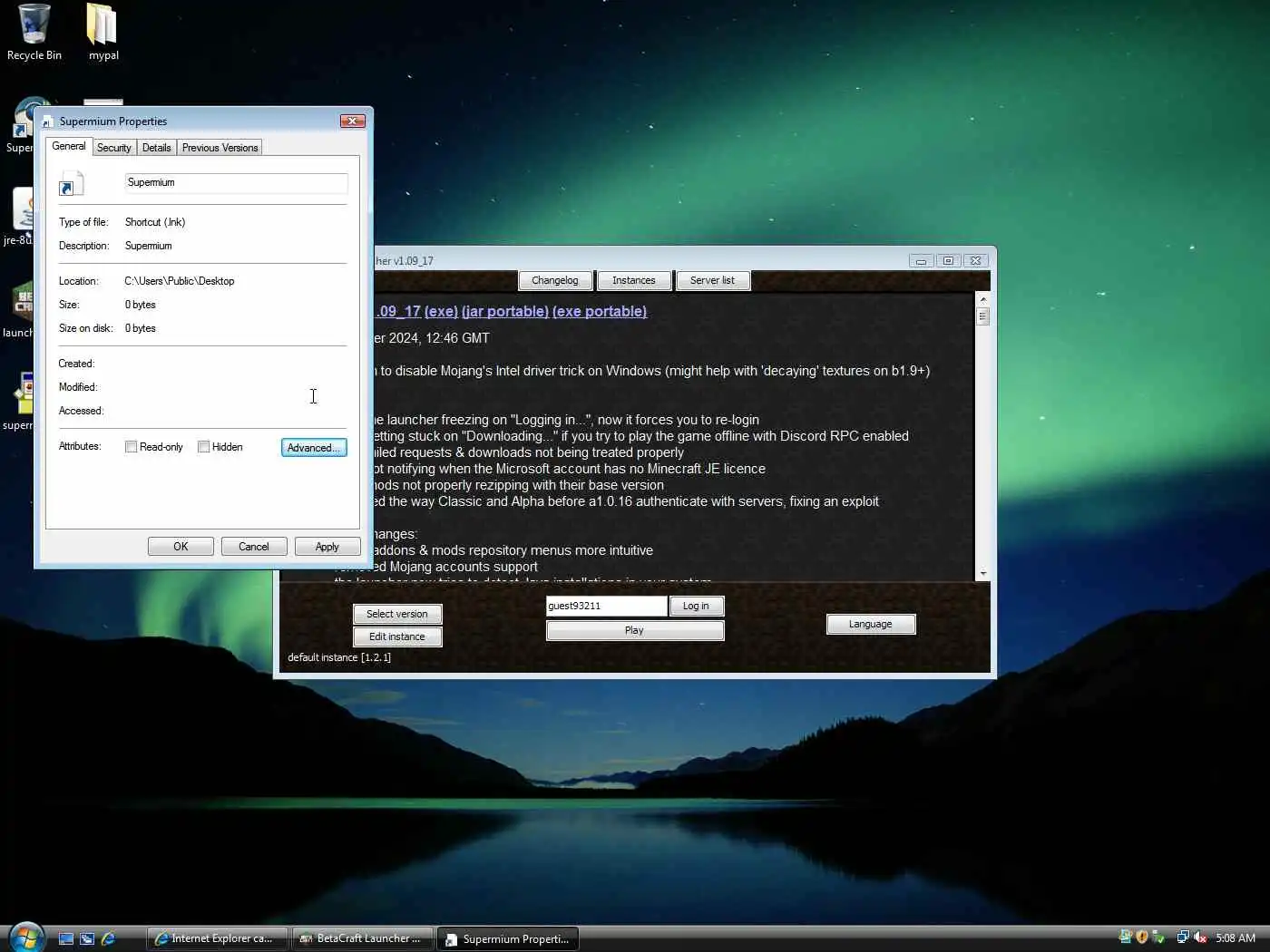Click the 5:08 AM system clock
This screenshot has height=952, width=1270.
1236,938
